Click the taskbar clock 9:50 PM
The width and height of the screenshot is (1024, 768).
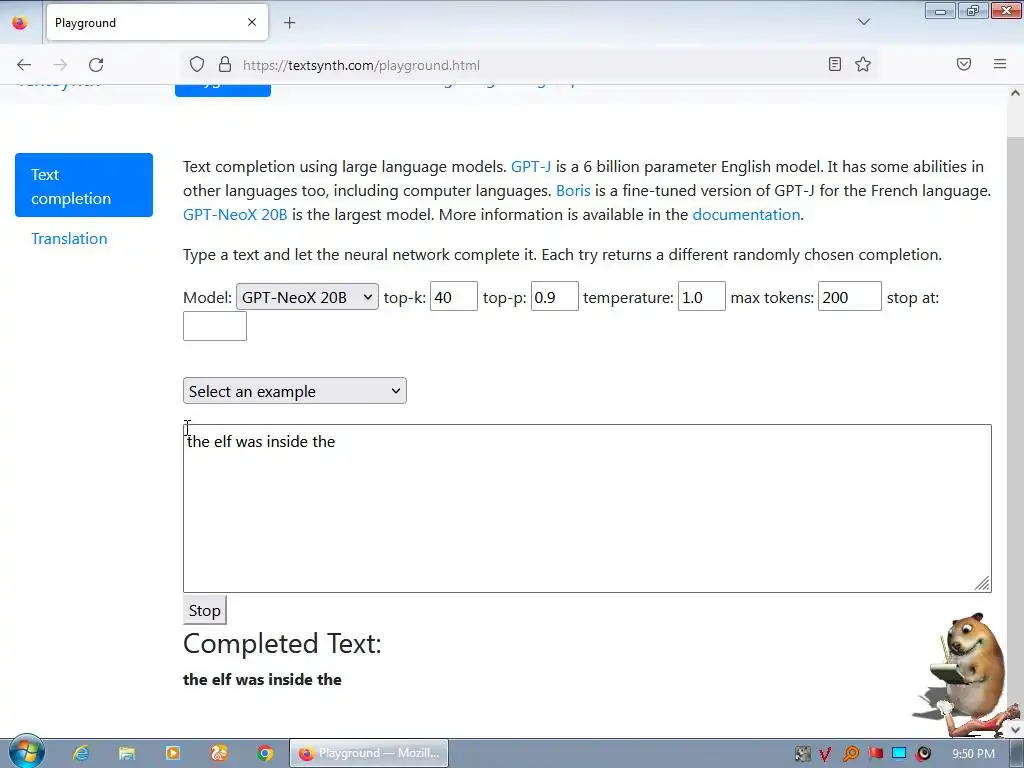pos(973,754)
